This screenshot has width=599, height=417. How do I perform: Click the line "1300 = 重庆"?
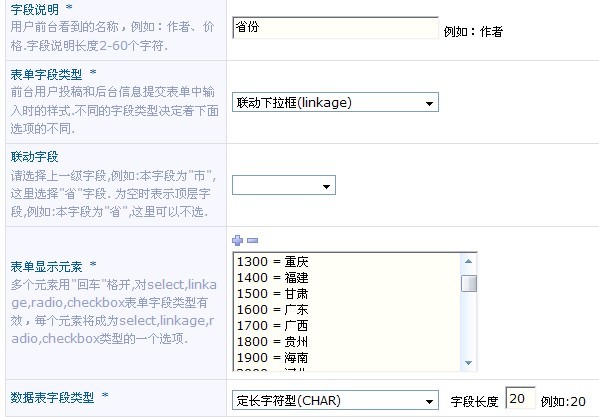tap(272, 262)
